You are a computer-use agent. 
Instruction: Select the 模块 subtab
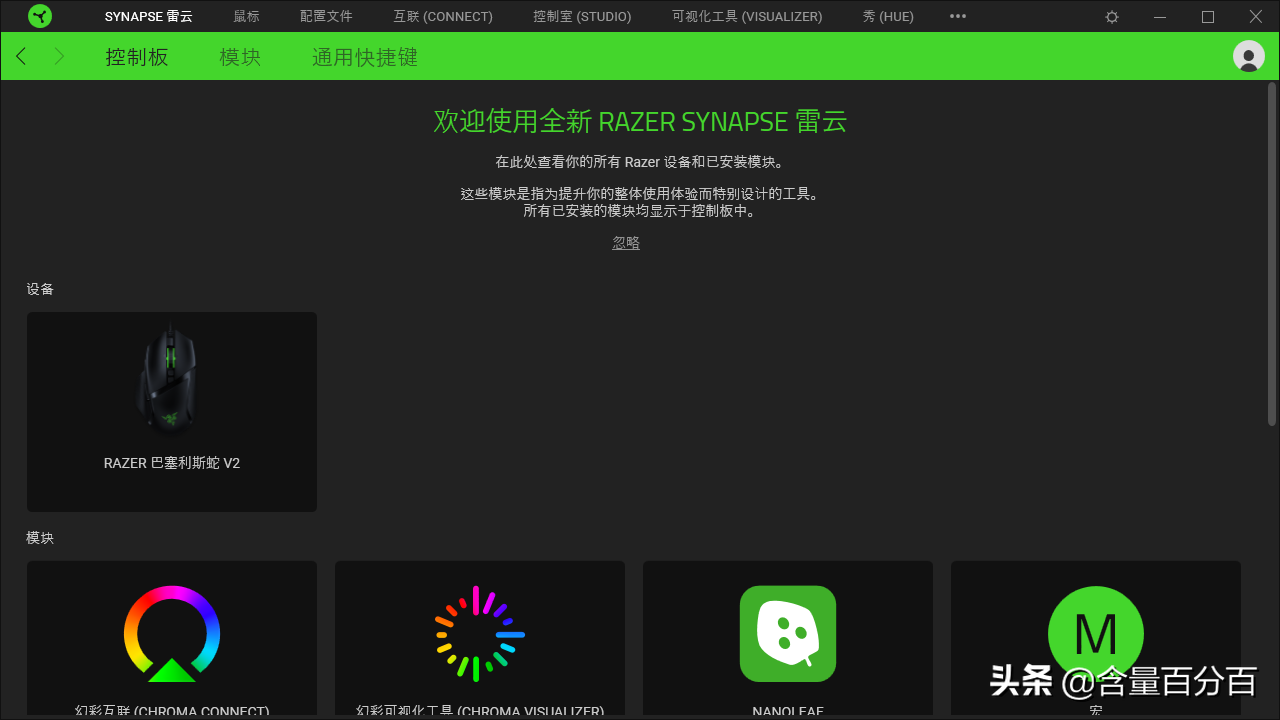240,57
